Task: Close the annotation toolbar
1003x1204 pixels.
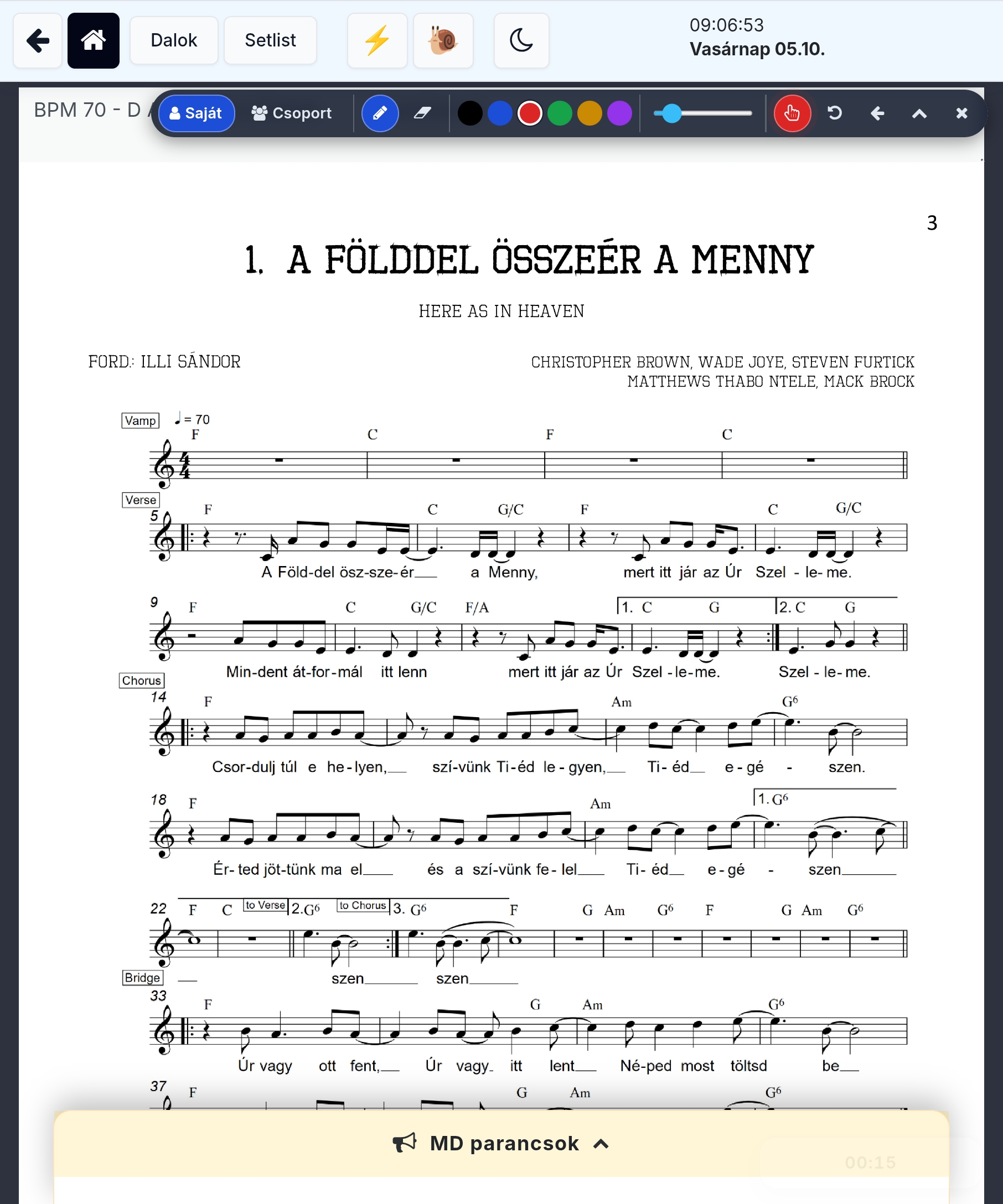Action: point(961,113)
